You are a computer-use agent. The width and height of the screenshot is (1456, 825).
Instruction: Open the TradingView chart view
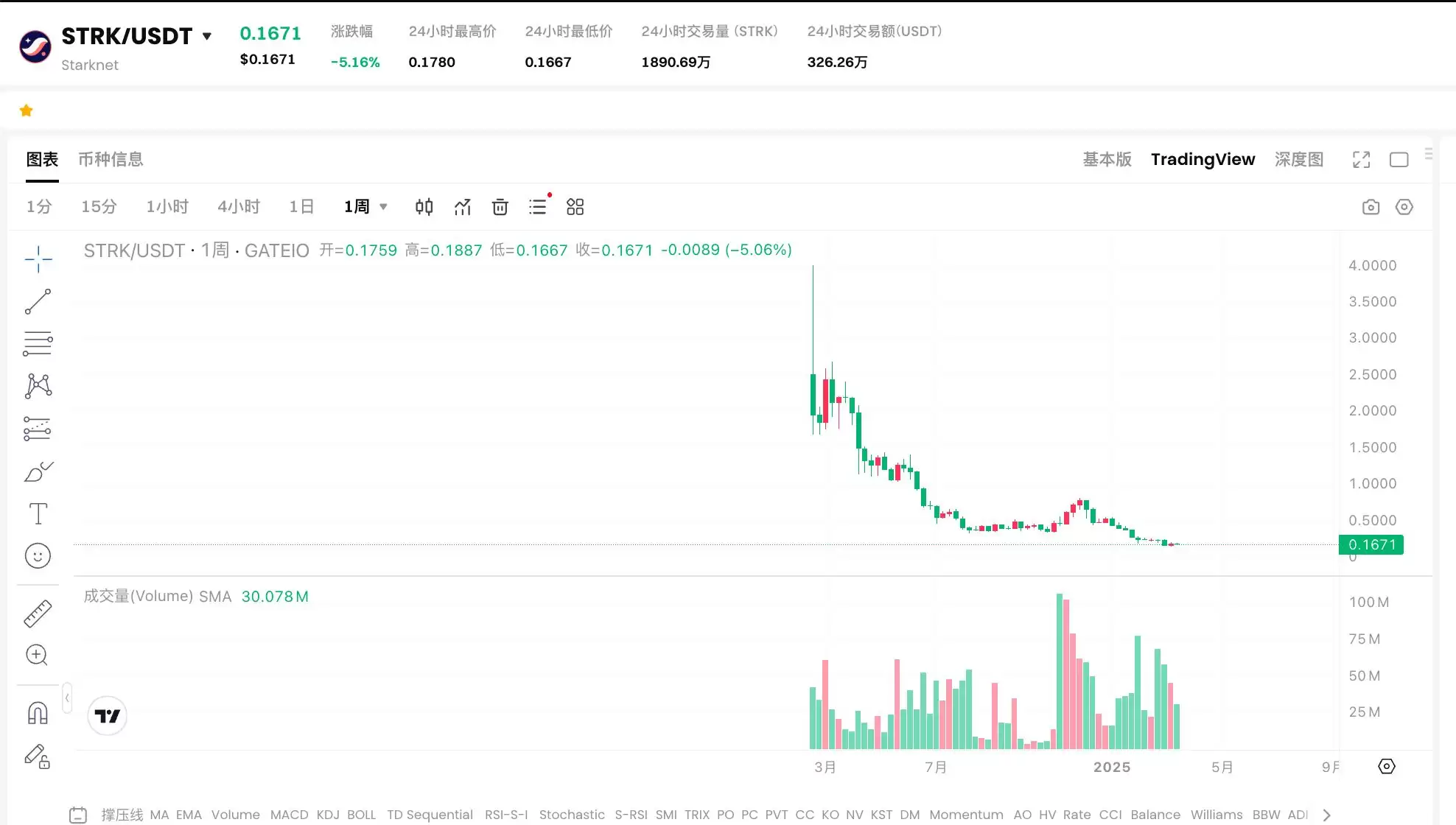(1203, 159)
